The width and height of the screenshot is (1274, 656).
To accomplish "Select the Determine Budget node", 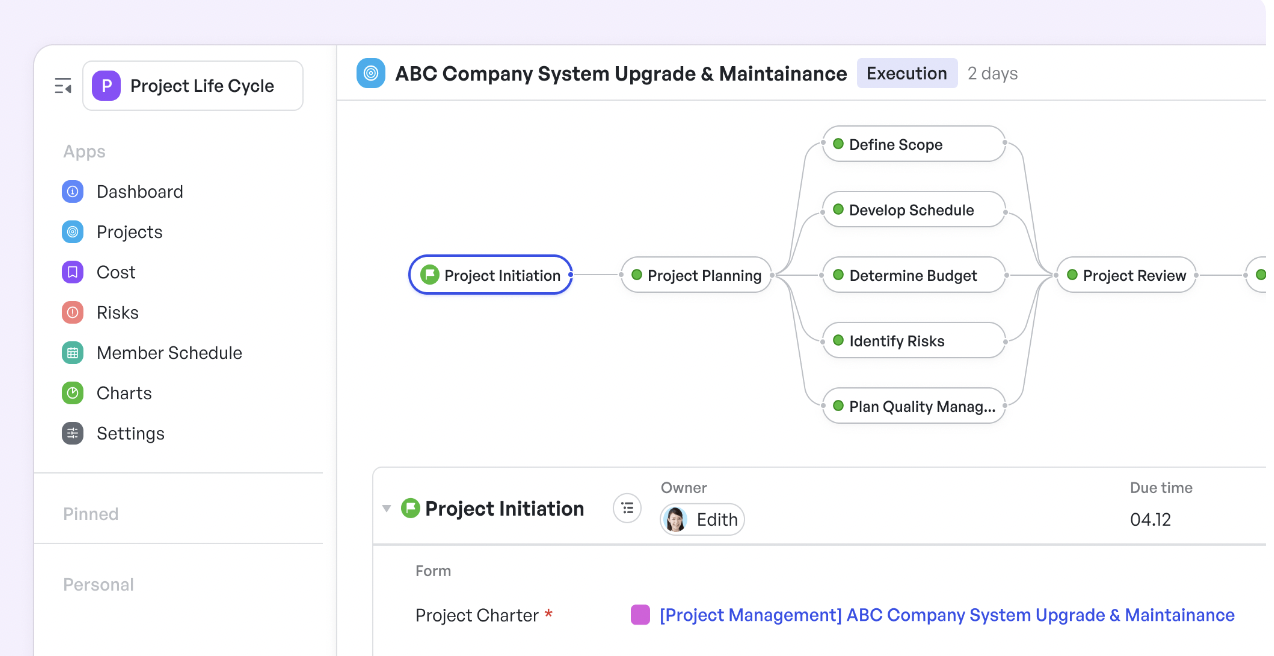I will [914, 275].
